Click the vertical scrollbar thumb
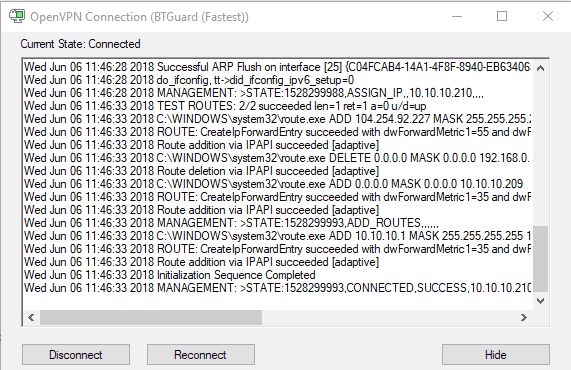The image size is (571, 370). pyautogui.click(x=540, y=259)
